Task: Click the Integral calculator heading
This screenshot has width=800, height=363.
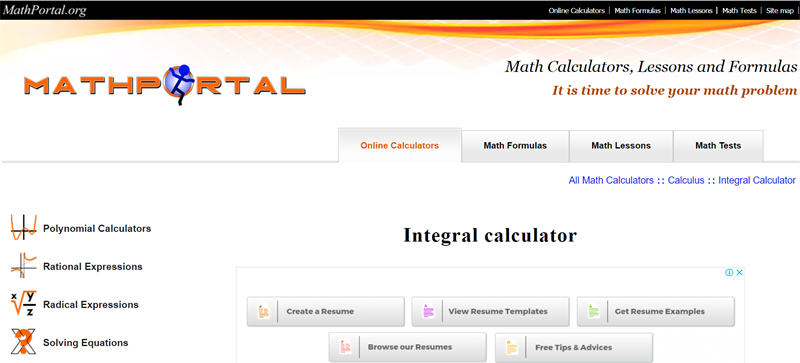Action: pyautogui.click(x=490, y=235)
